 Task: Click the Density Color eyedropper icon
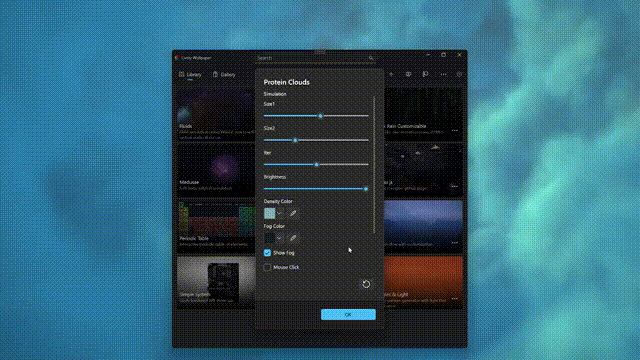click(x=293, y=213)
